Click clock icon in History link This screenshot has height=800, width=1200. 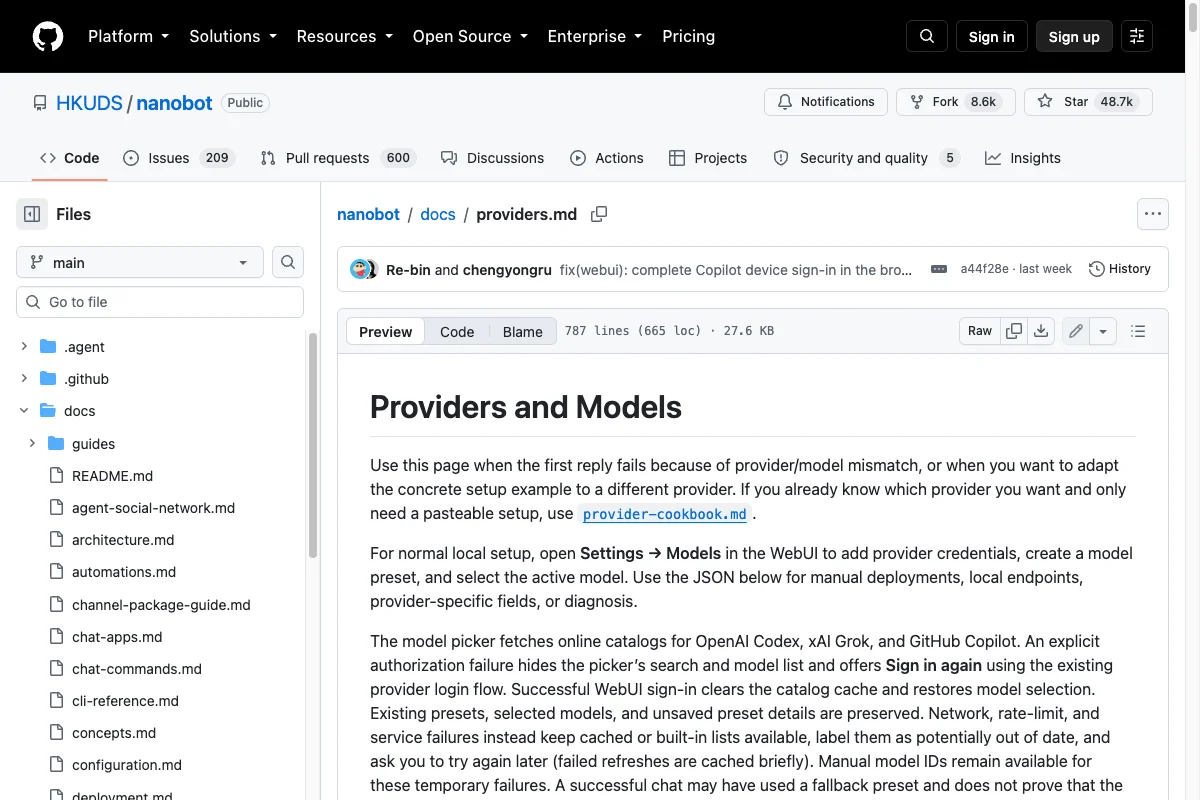click(1097, 269)
